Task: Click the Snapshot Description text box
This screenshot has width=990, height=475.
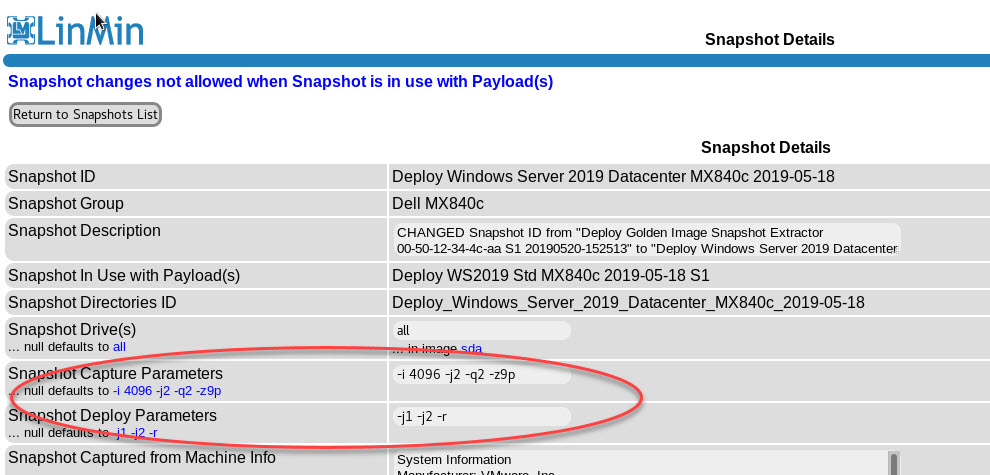Action: pos(647,240)
